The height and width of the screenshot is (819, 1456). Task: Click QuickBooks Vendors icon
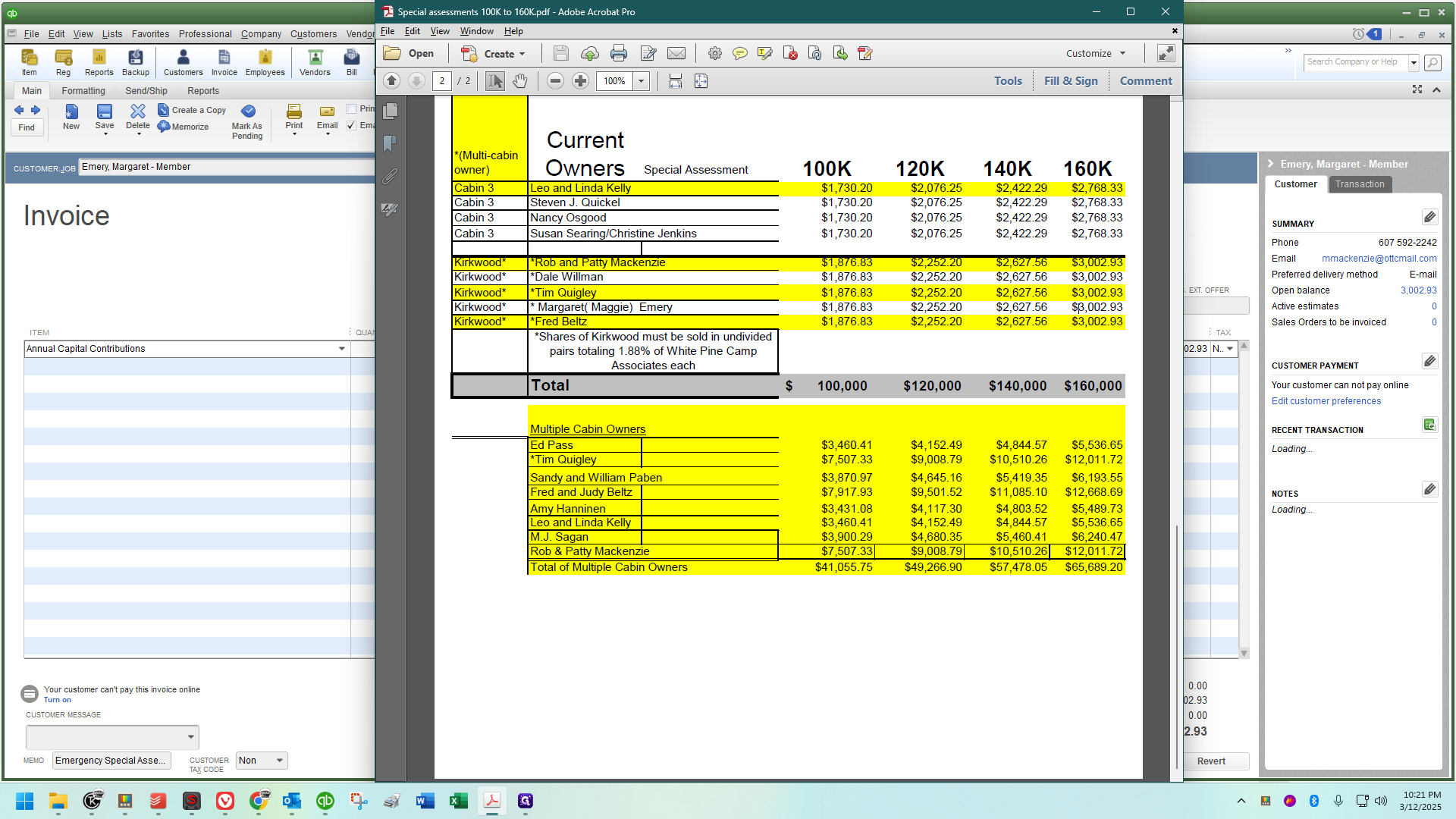(x=315, y=63)
